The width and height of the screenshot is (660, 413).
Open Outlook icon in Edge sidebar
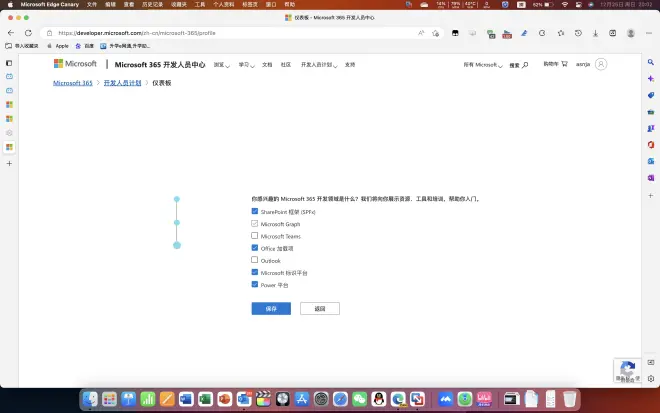pyautogui.click(x=651, y=161)
